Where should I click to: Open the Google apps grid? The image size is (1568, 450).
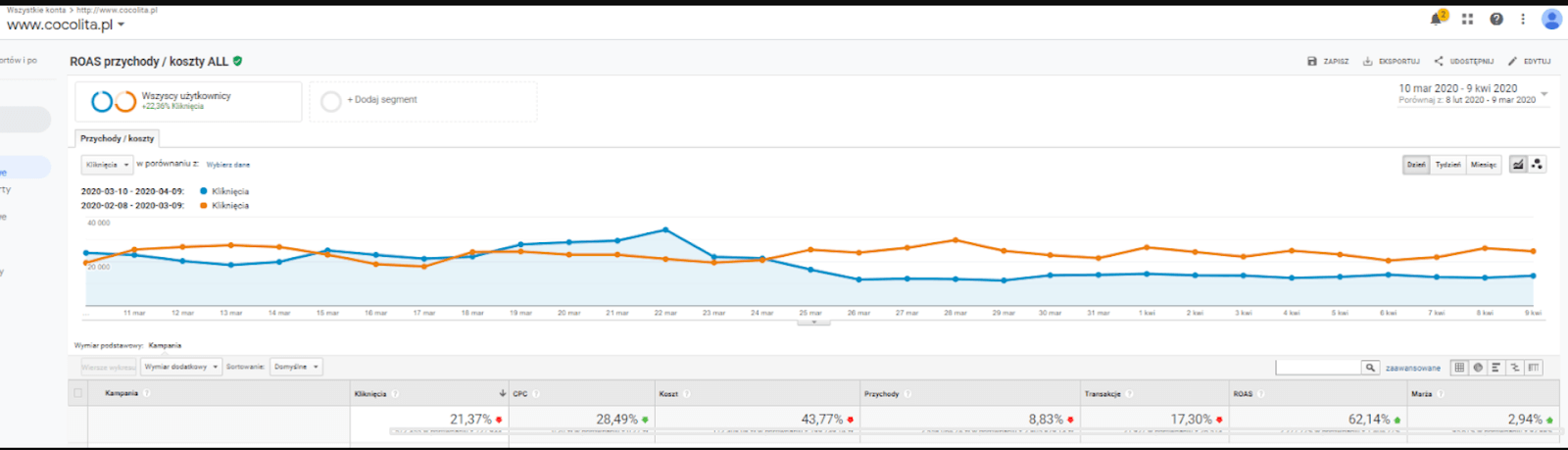pos(1467,19)
